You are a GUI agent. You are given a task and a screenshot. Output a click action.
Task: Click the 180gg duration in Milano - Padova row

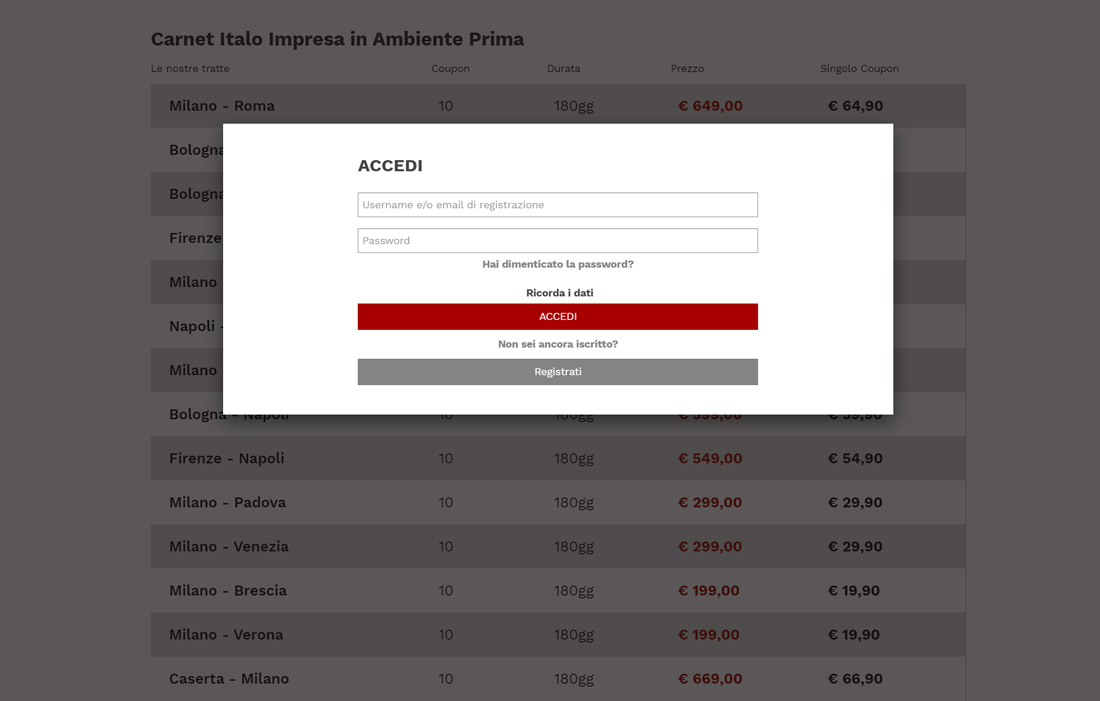point(574,503)
